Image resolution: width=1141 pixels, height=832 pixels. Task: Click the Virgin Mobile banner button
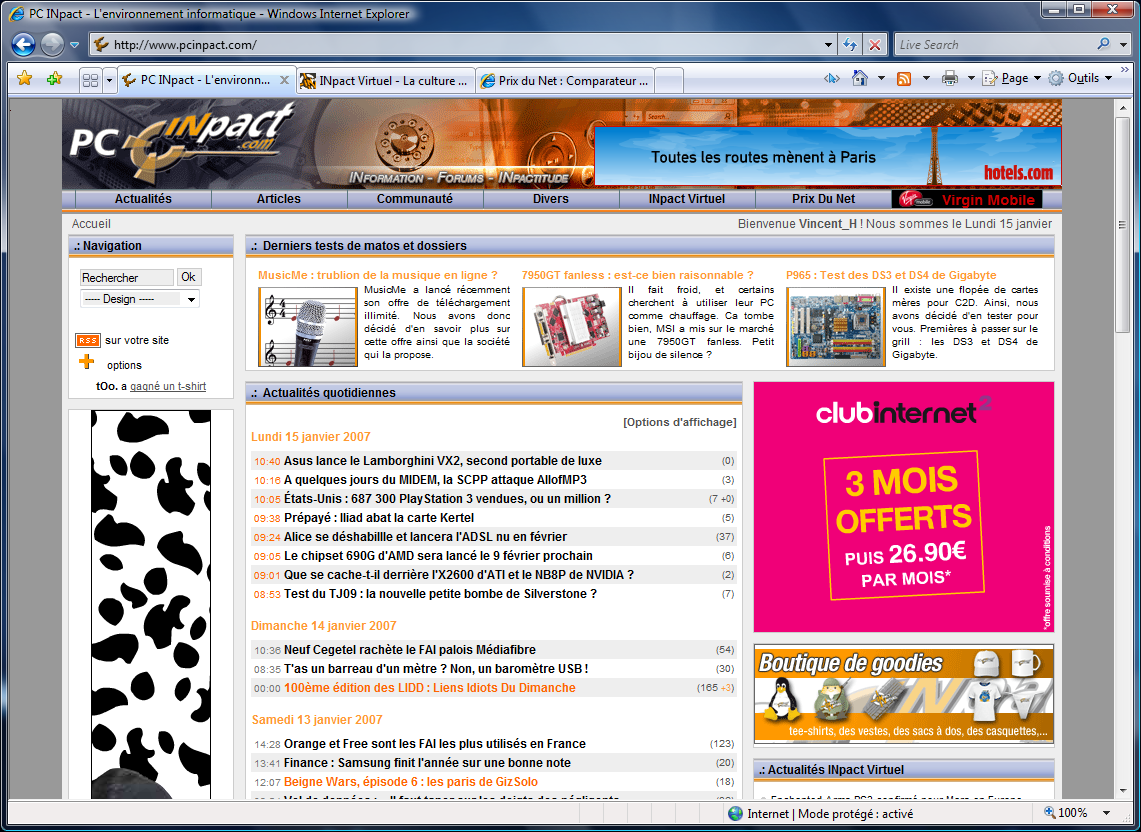point(967,199)
